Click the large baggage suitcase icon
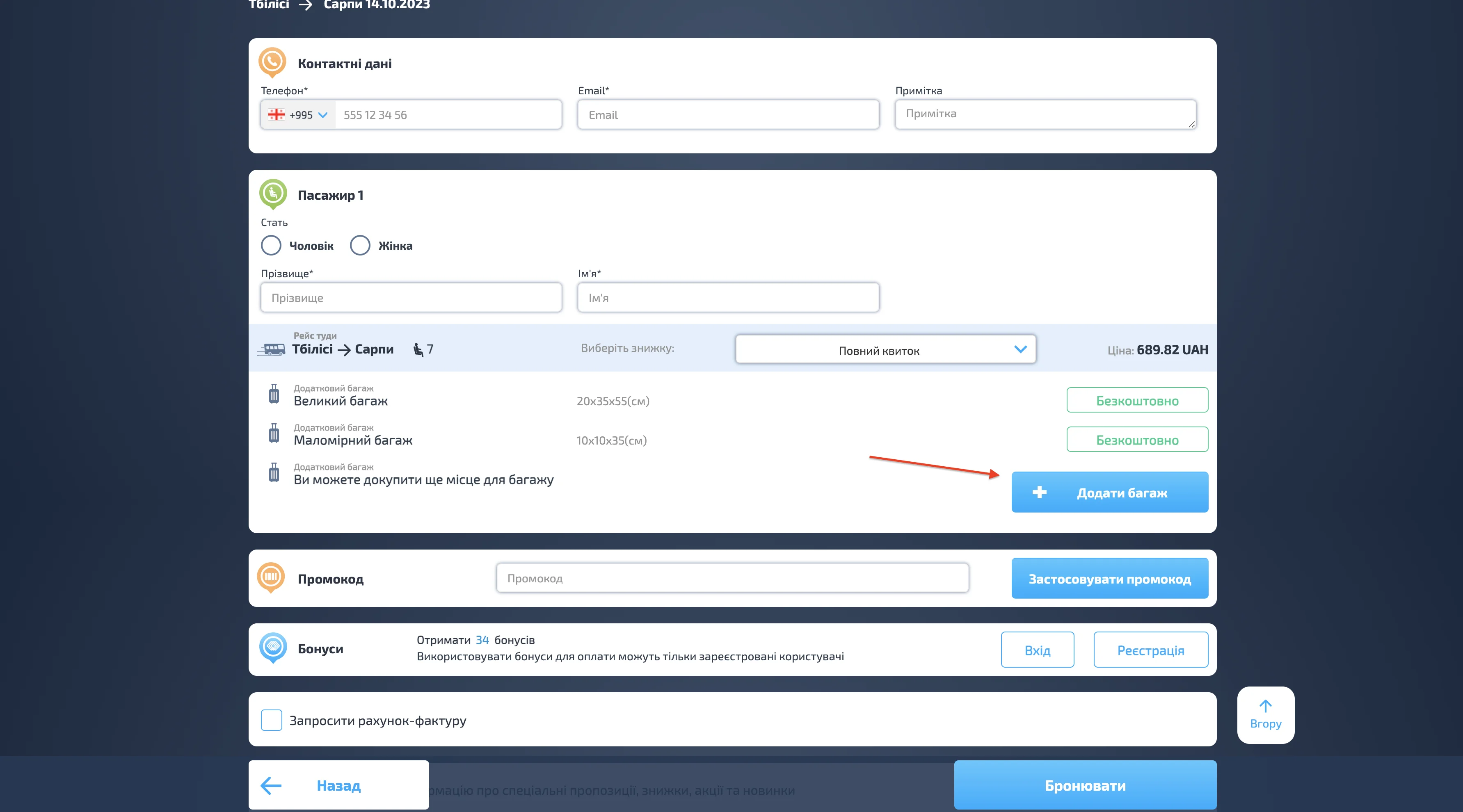Screen dimensions: 1463x812 (x=274, y=394)
